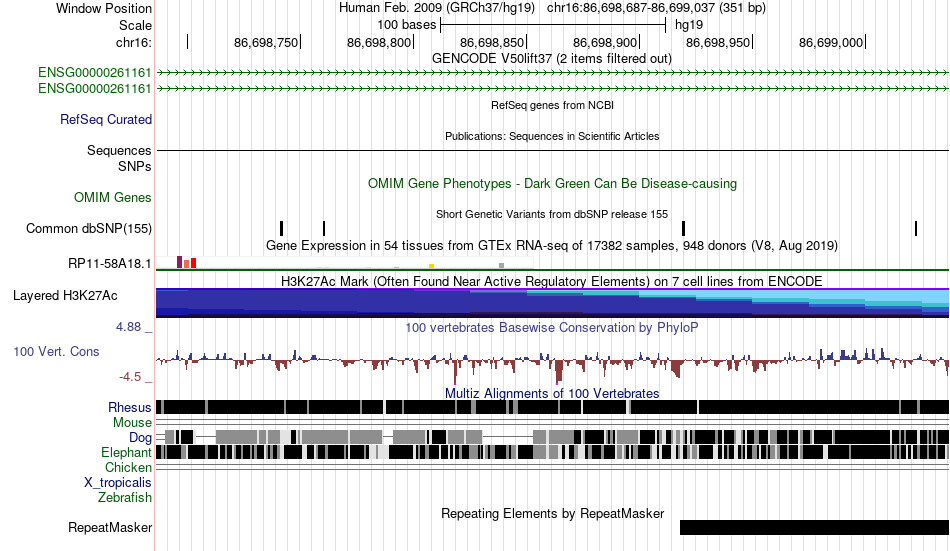Click the gray GTEx expression bar
The width and height of the screenshot is (950, 551).
pos(502,265)
